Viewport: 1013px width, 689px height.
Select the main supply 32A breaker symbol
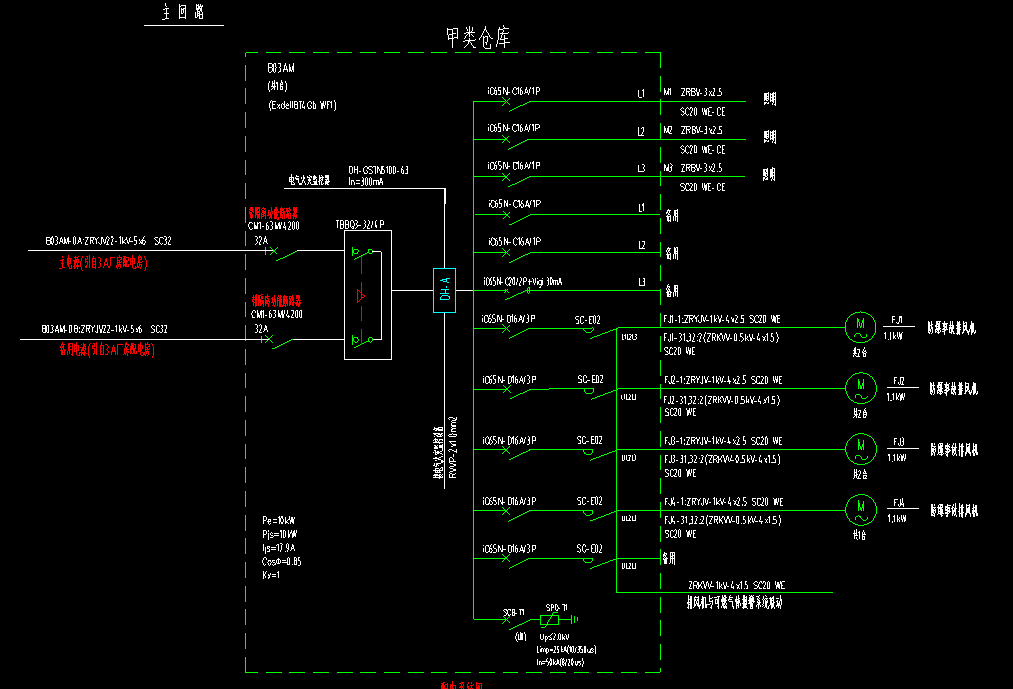[282, 252]
